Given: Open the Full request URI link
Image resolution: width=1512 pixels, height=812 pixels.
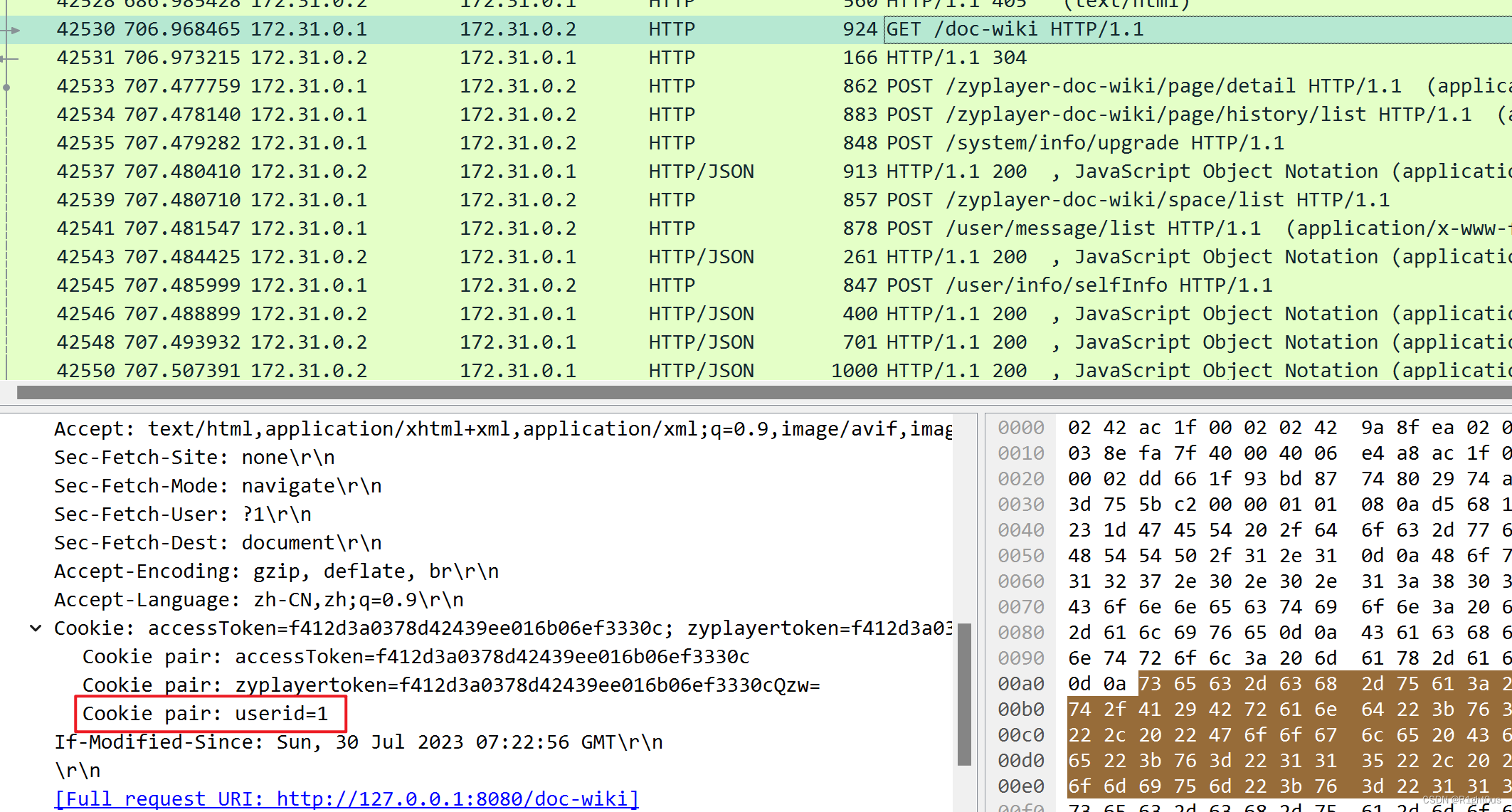Looking at the screenshot, I should pyautogui.click(x=347, y=798).
